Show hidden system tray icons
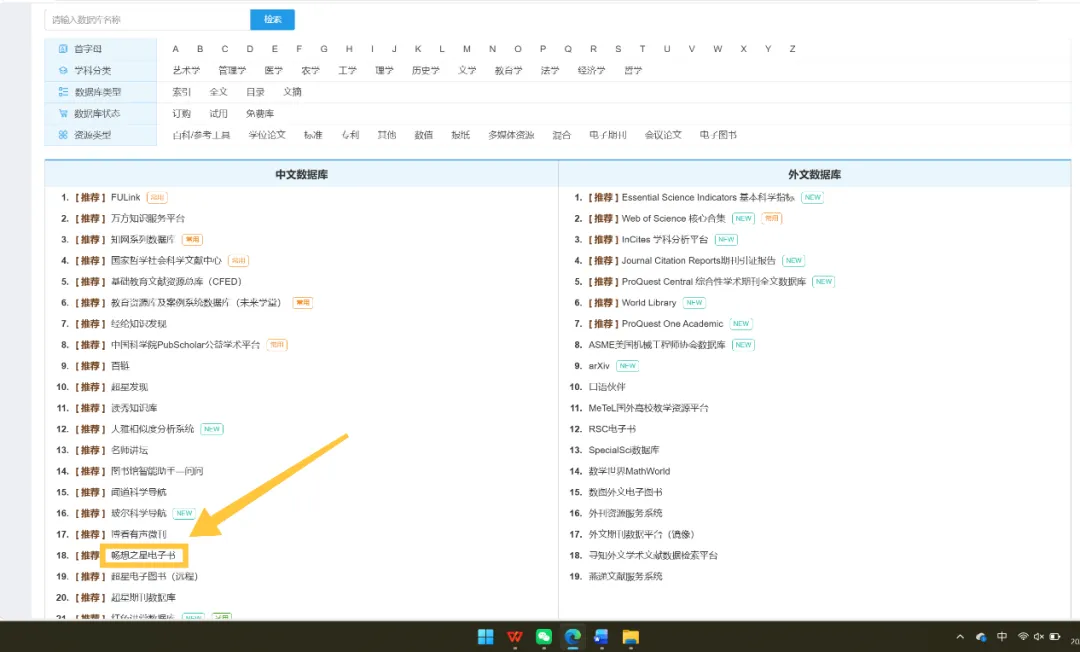The width and height of the screenshot is (1080, 652). [960, 637]
